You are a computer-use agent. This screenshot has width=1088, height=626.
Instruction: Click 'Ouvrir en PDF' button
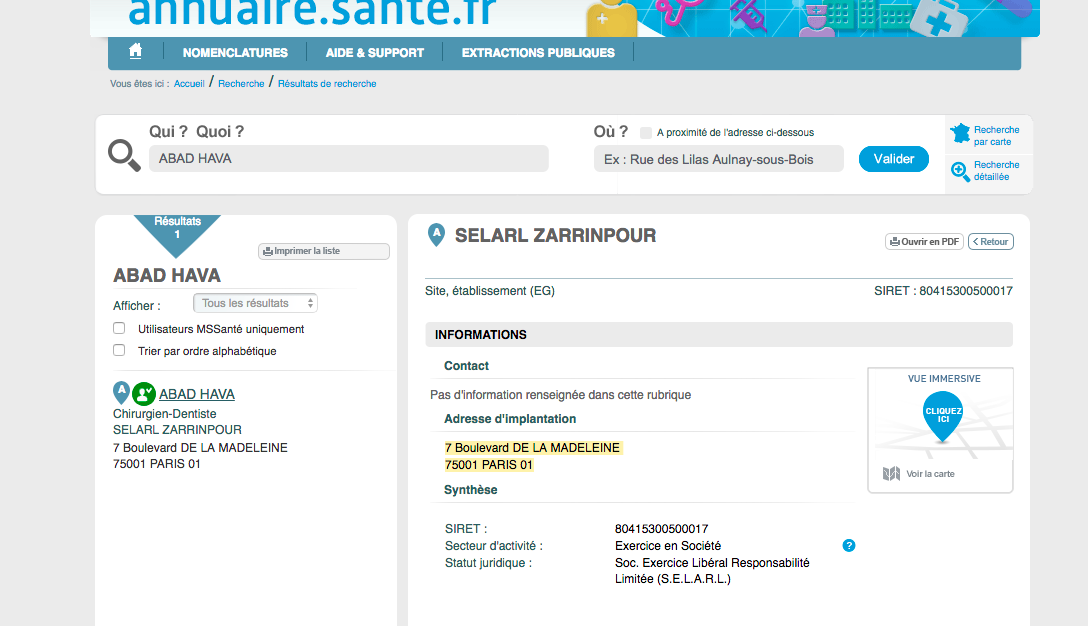924,242
